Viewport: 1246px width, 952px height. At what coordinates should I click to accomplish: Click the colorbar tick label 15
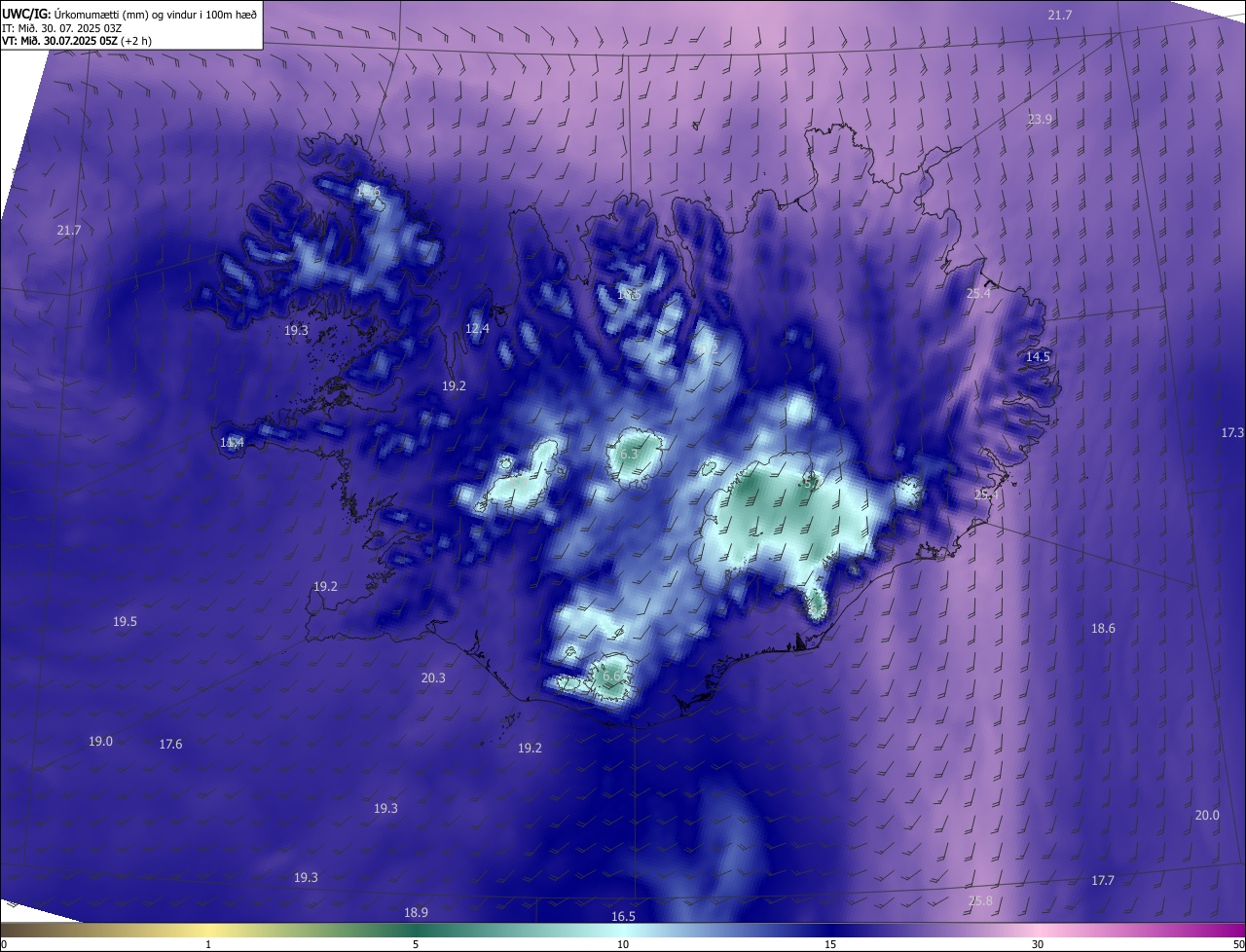click(x=830, y=944)
